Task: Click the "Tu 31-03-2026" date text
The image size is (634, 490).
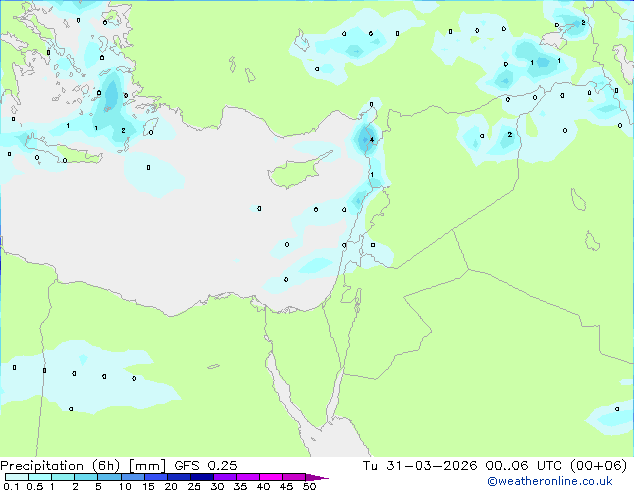Action: 420,466
